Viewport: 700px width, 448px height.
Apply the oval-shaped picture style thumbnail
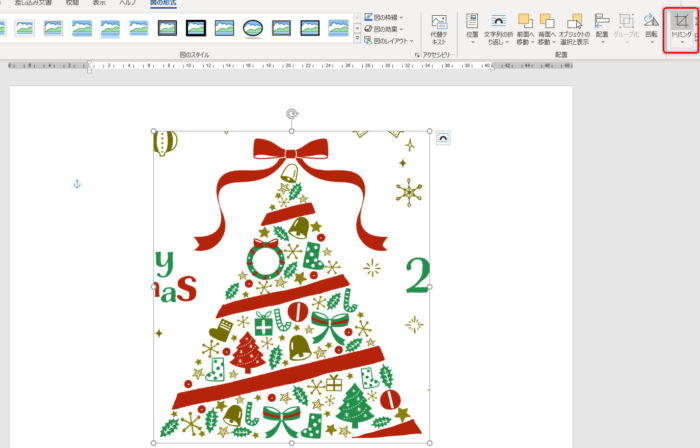coord(254,28)
